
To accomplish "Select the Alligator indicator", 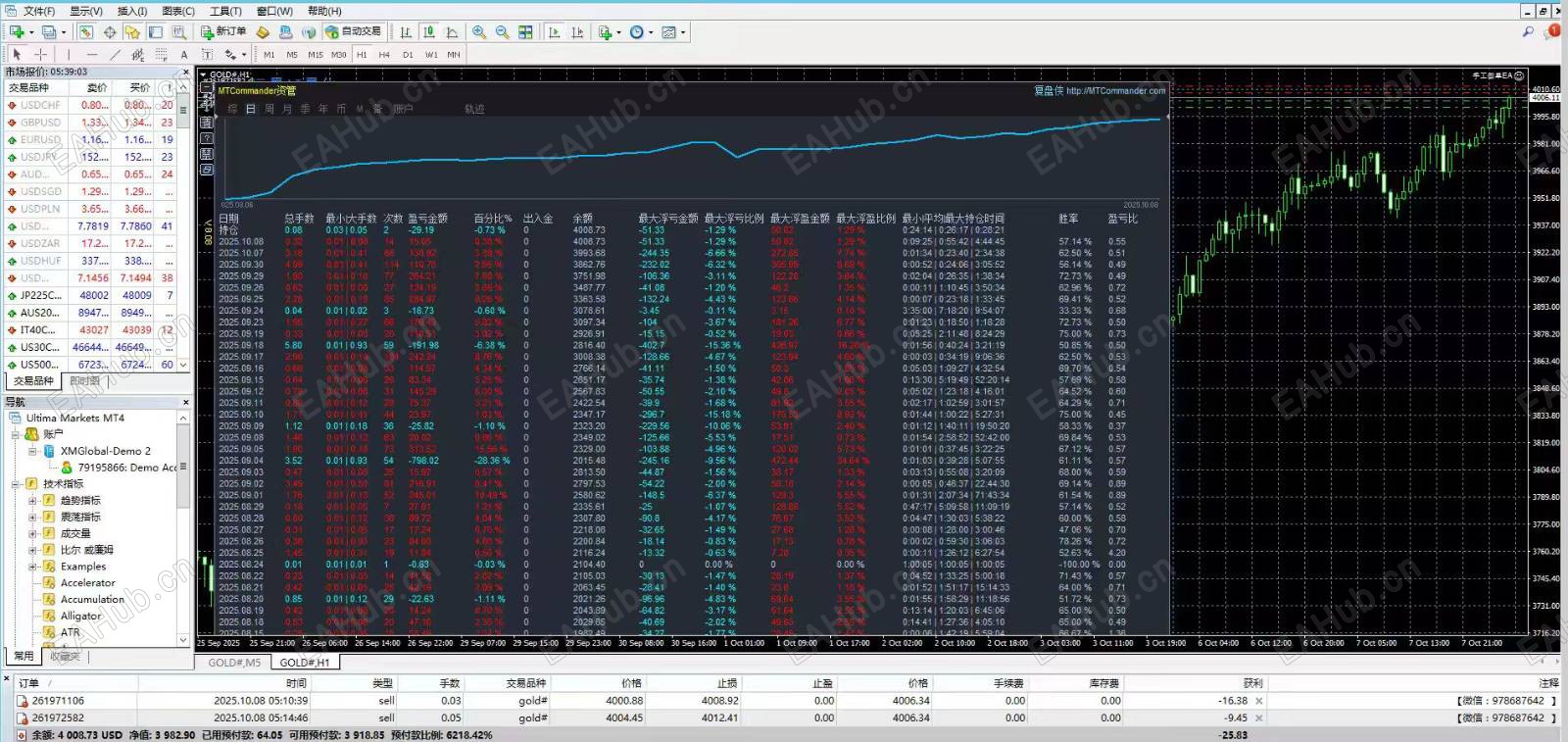I will [80, 616].
